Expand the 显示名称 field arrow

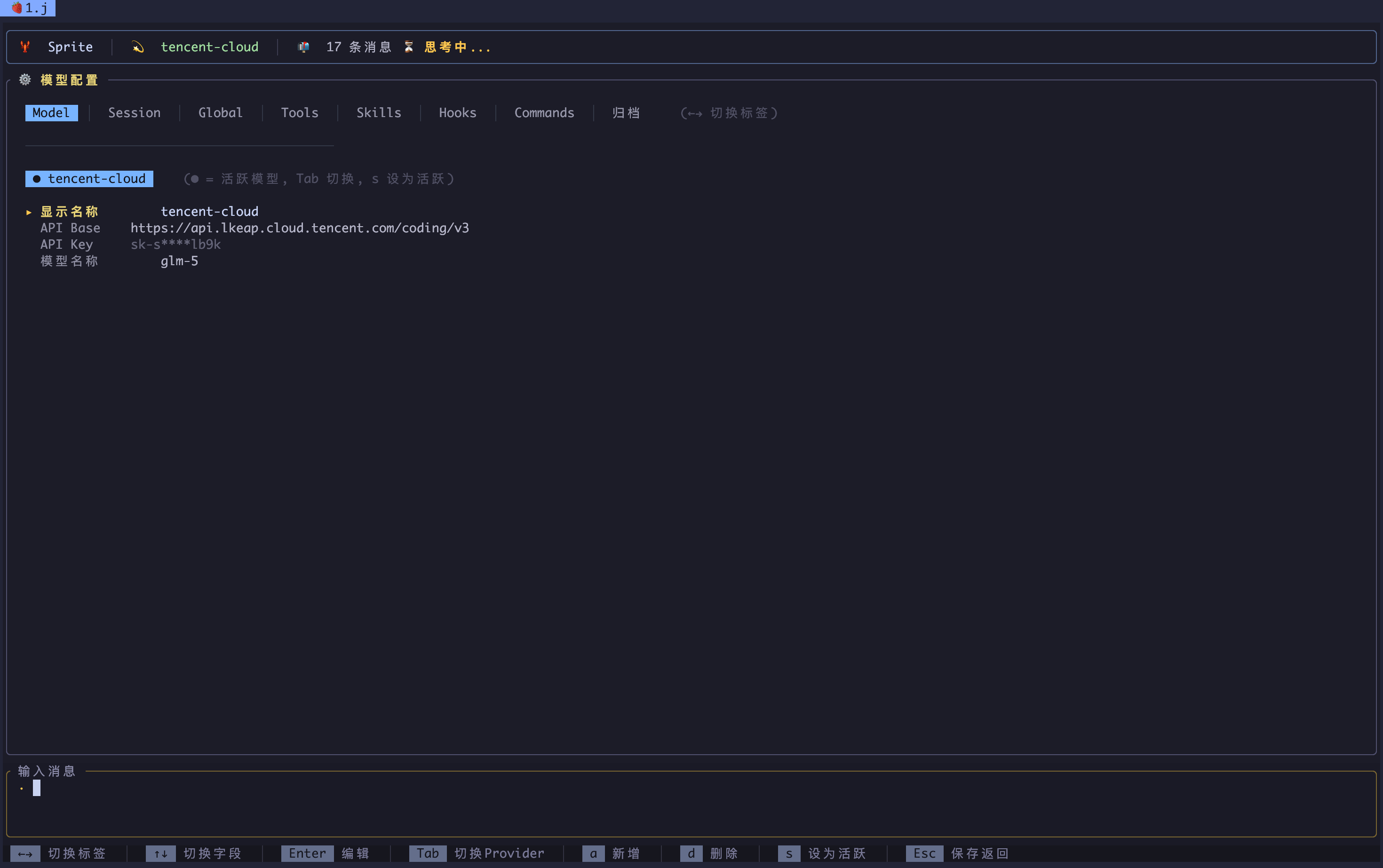pyautogui.click(x=29, y=213)
